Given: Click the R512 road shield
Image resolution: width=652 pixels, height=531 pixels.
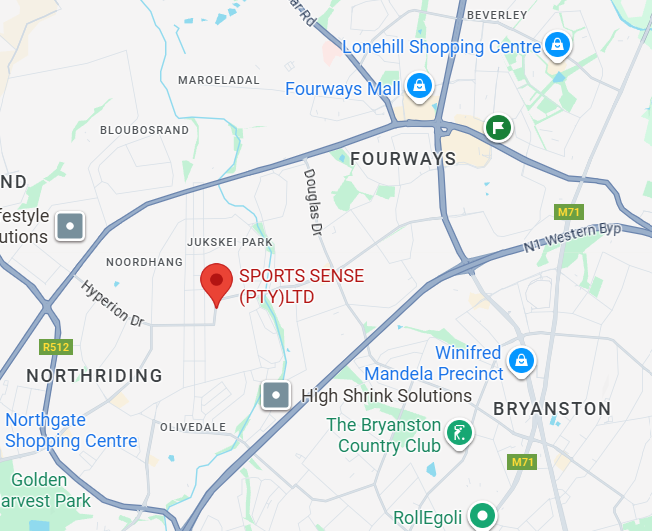Looking at the screenshot, I should coord(56,347).
